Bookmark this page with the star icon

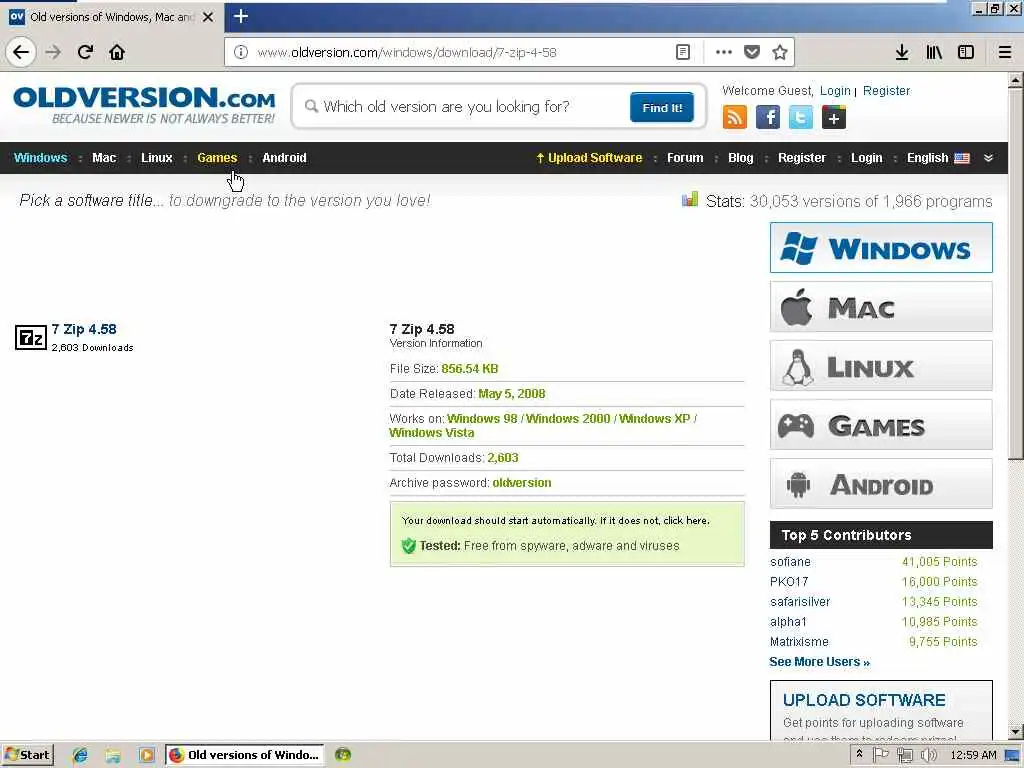click(x=779, y=52)
